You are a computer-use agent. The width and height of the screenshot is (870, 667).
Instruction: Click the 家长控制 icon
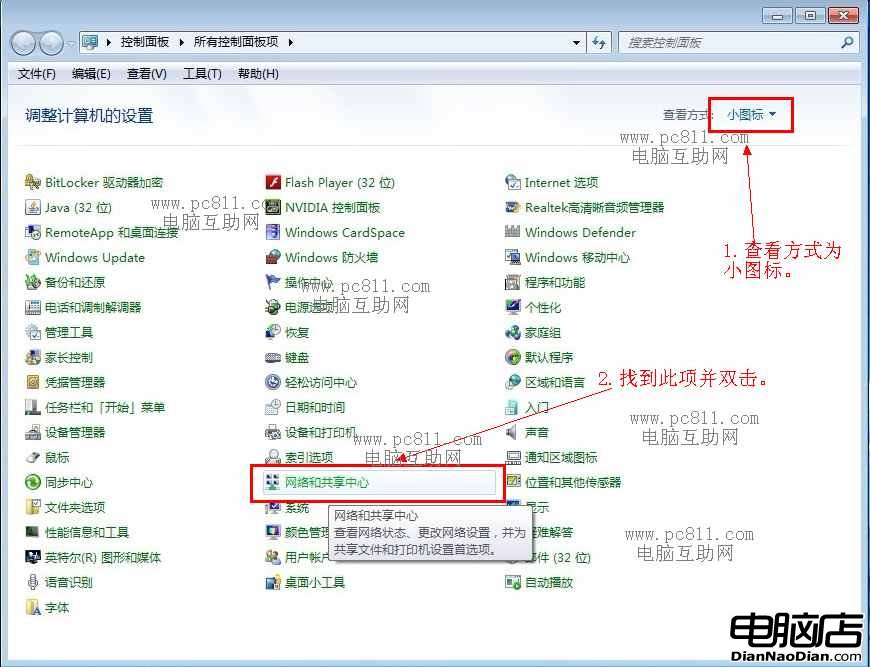point(33,357)
